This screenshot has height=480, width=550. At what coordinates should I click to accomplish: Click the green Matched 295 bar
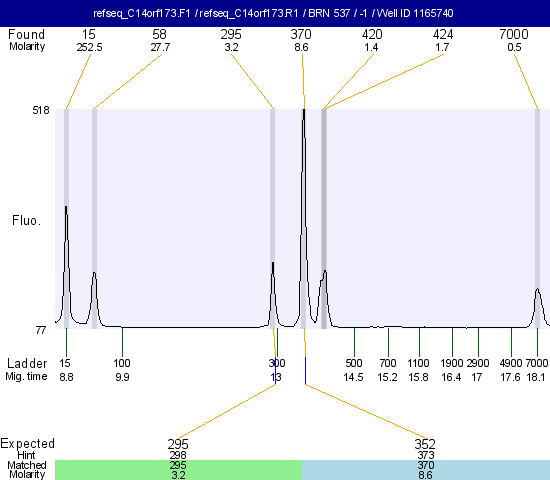[178, 470]
